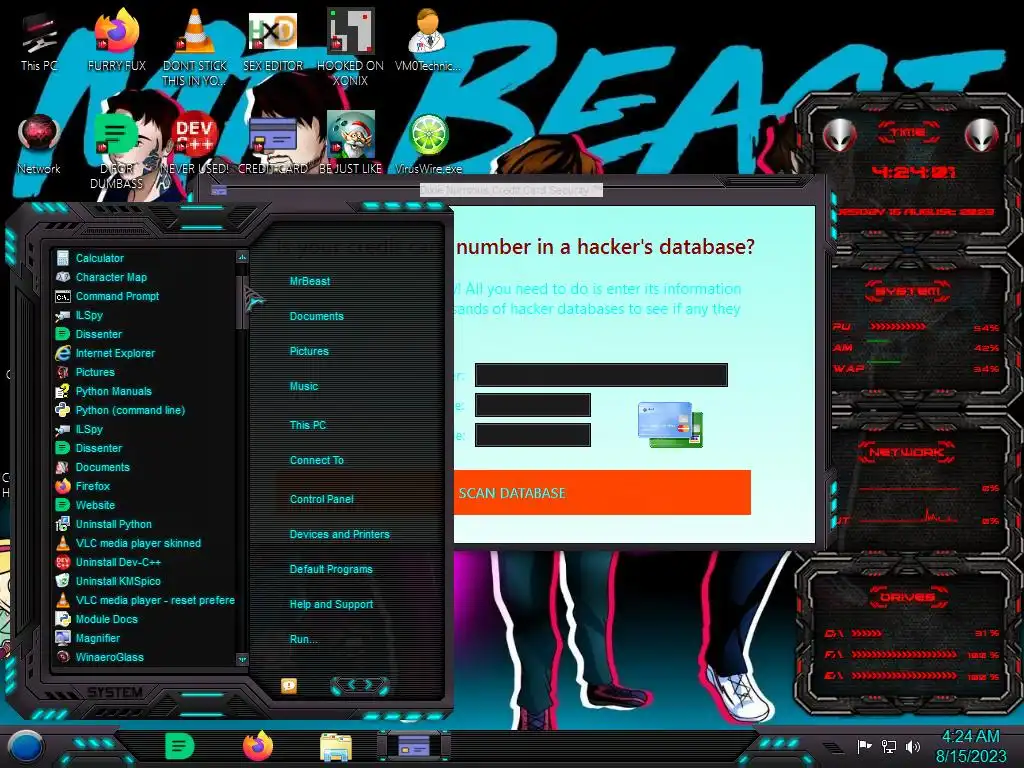The height and width of the screenshot is (768, 1024).
Task: Open the VirusWire.exe lime desktop icon
Action: pos(428,145)
